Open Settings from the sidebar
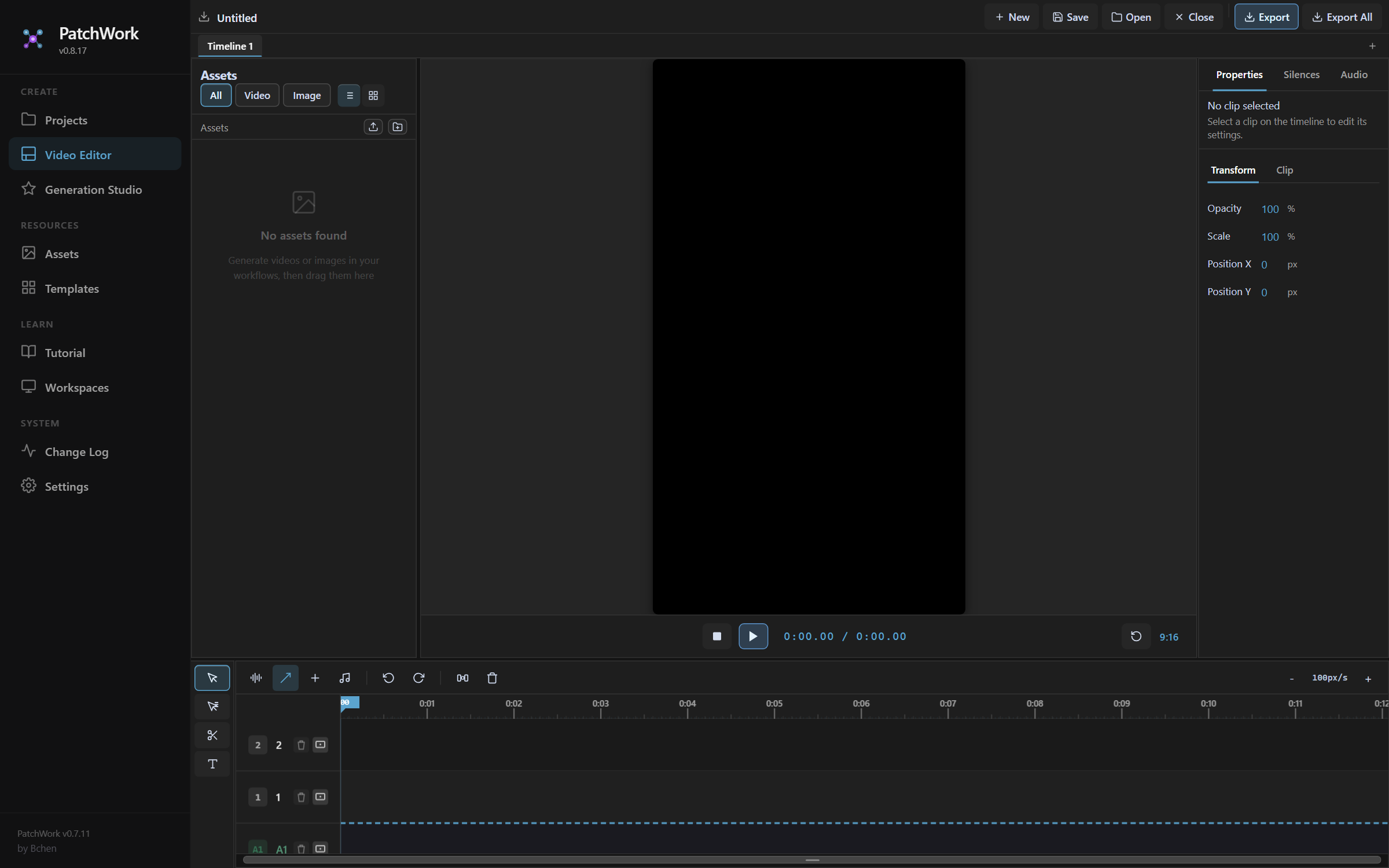Screen dimensions: 1389x868 tap(95, 486)
